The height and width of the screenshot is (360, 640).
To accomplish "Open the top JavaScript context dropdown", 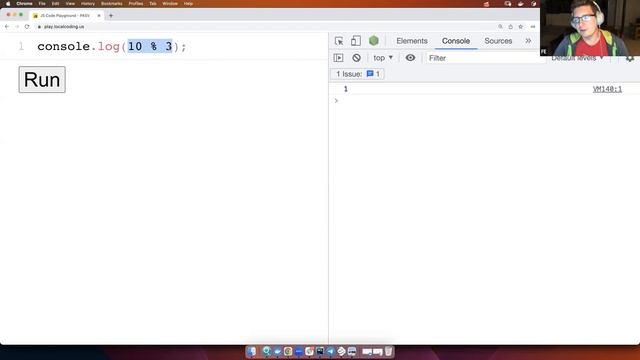I will point(383,58).
